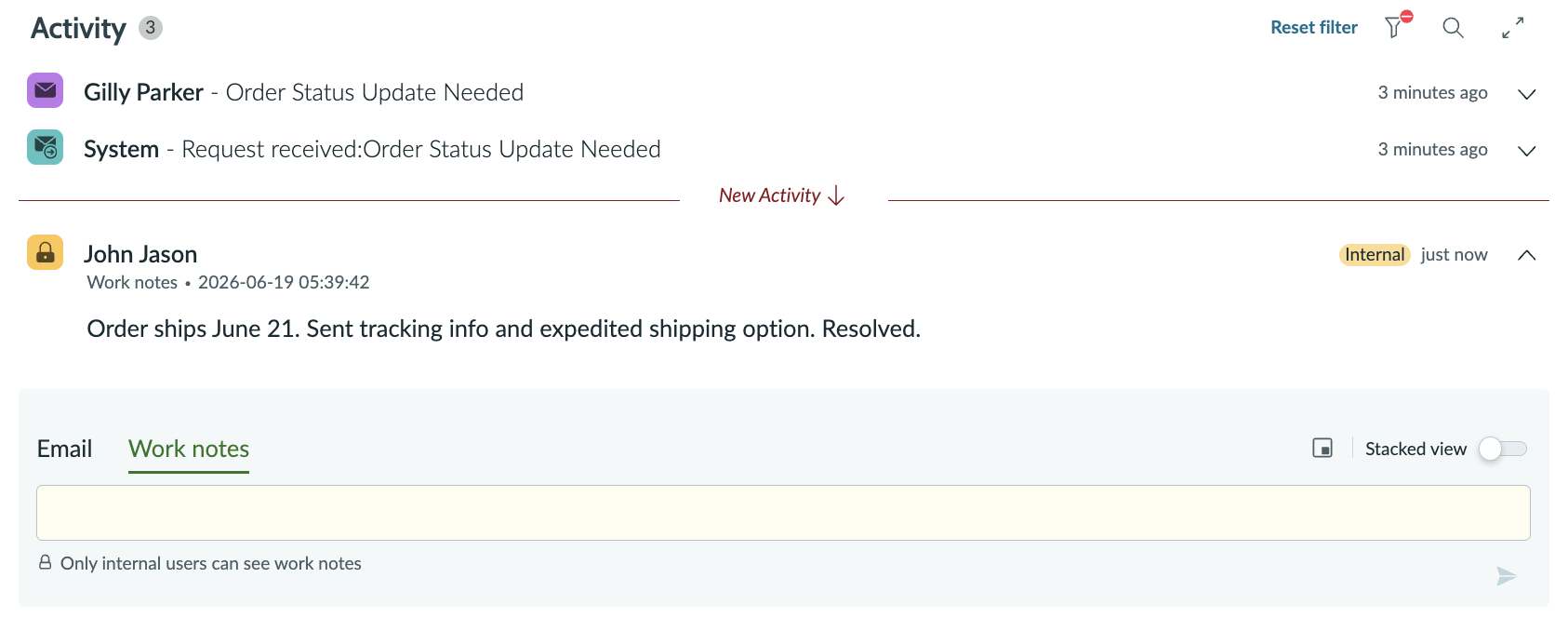Click the yellow lock work-note icon
The height and width of the screenshot is (618, 1568).
point(46,252)
